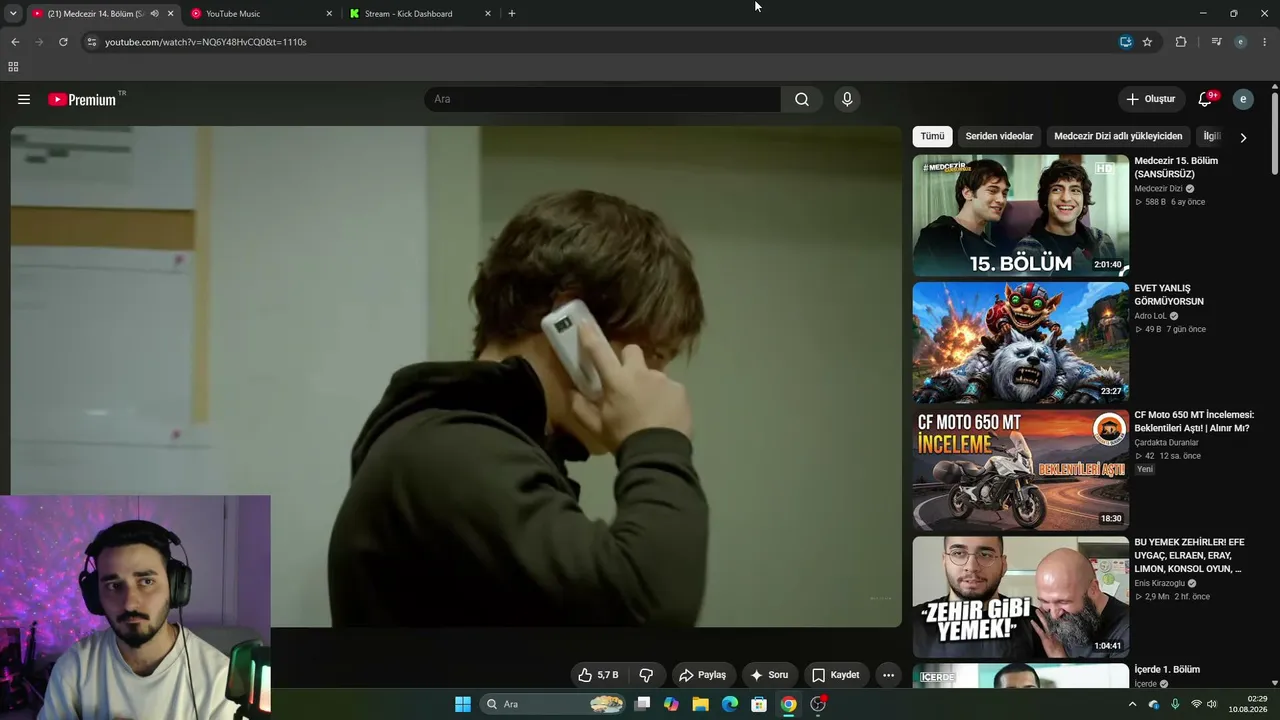The image size is (1280, 720).
Task: Save the video with Kaydet button
Action: pos(836,675)
